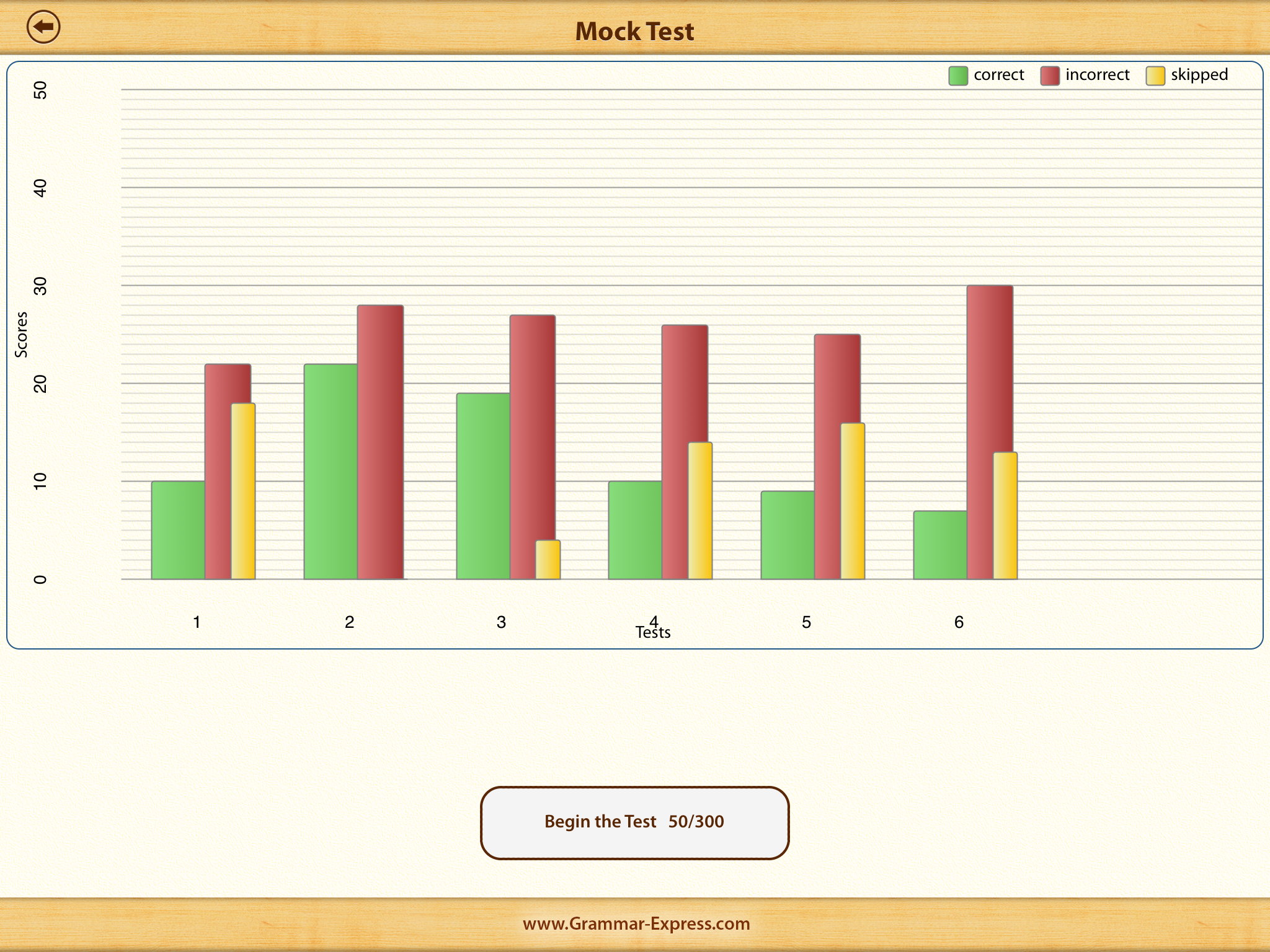Viewport: 1270px width, 952px height.
Task: Click the Mock Test title
Action: click(x=634, y=31)
